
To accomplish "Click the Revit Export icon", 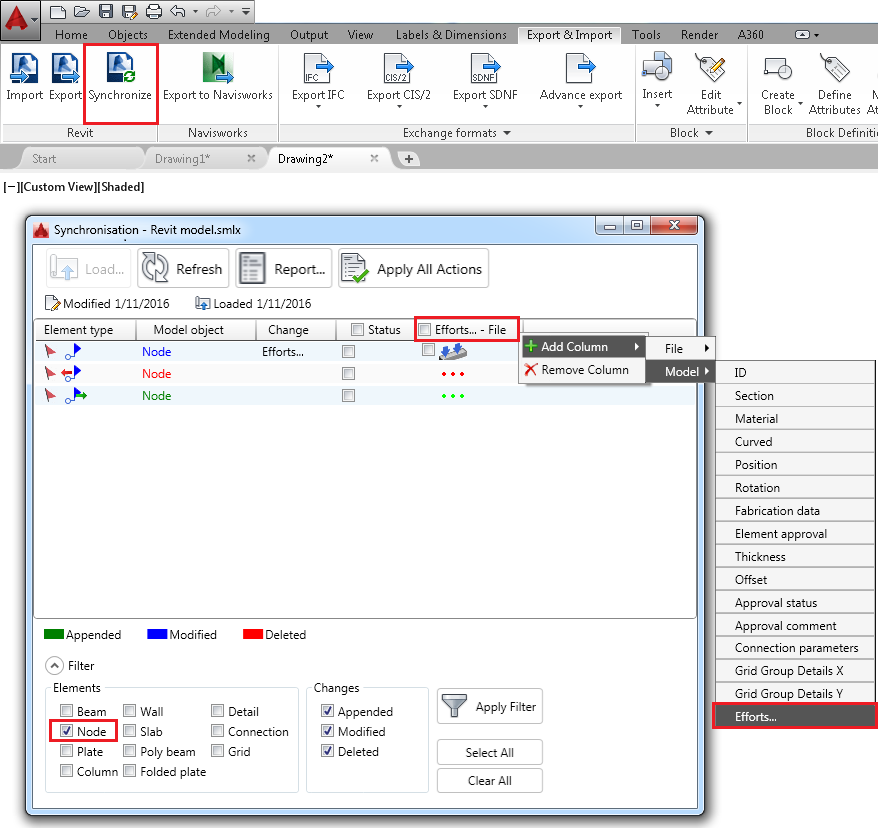I will click(x=65, y=68).
